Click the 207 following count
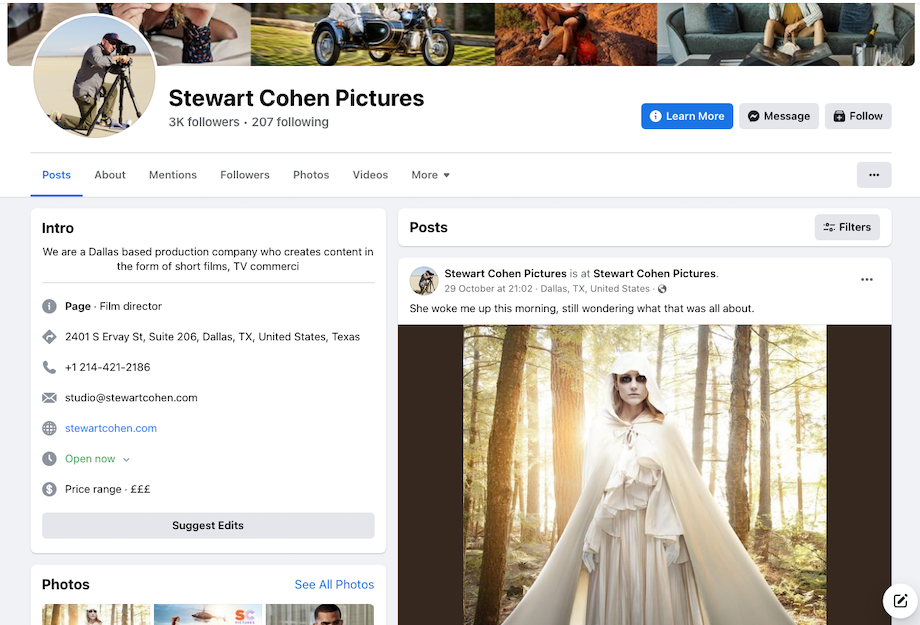The width and height of the screenshot is (920, 625). pos(290,122)
